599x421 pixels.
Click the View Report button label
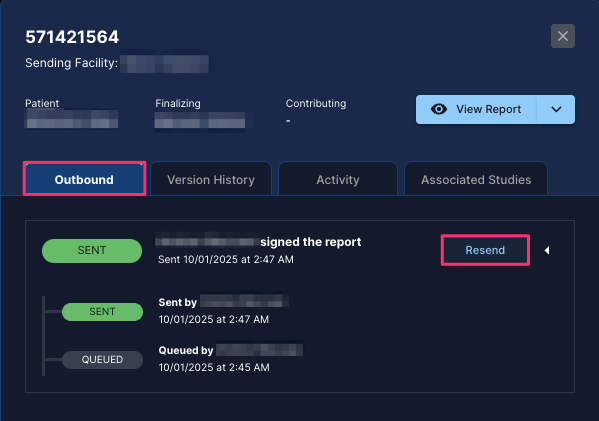tap(488, 109)
